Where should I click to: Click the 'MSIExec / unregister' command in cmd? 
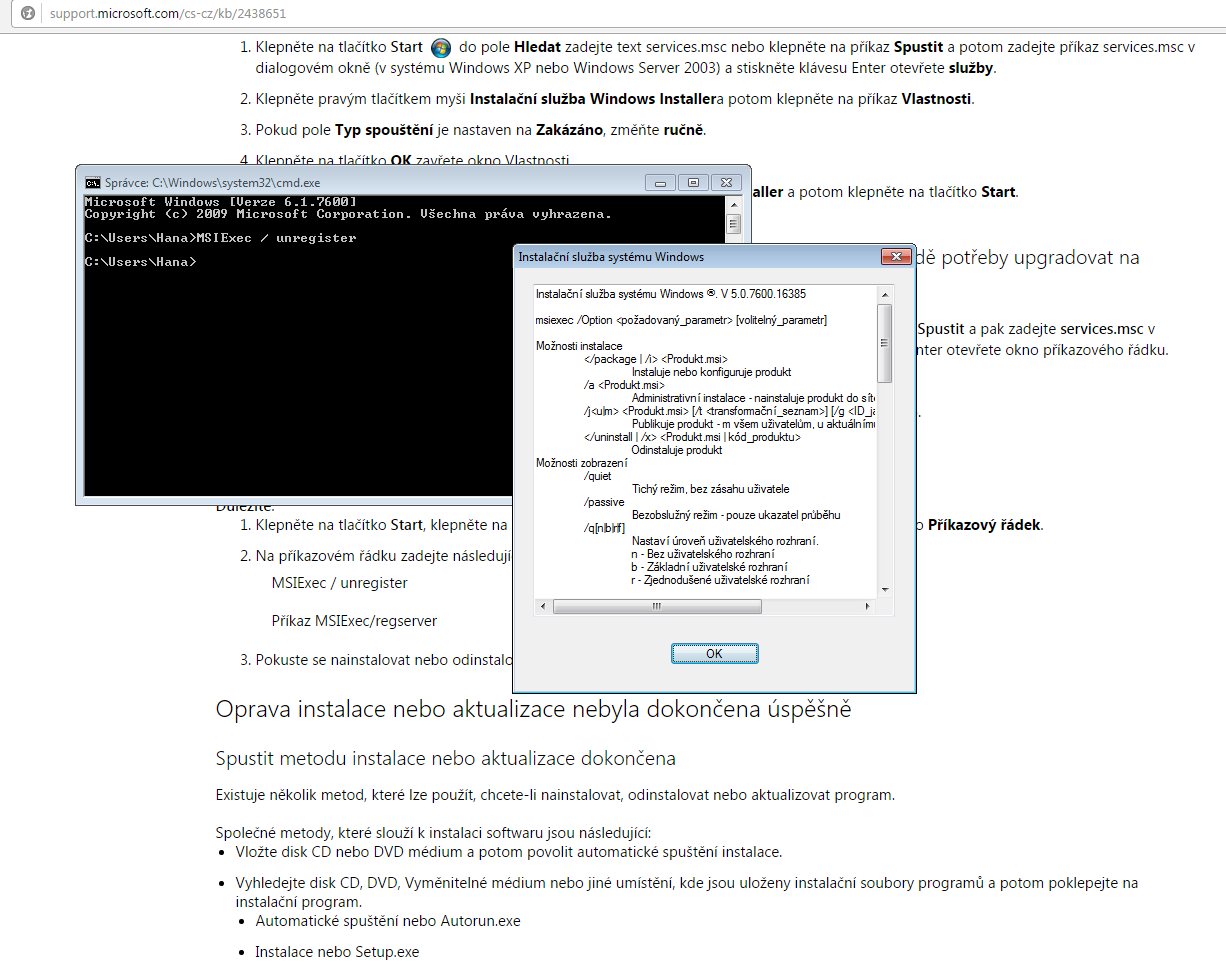pyautogui.click(x=276, y=238)
